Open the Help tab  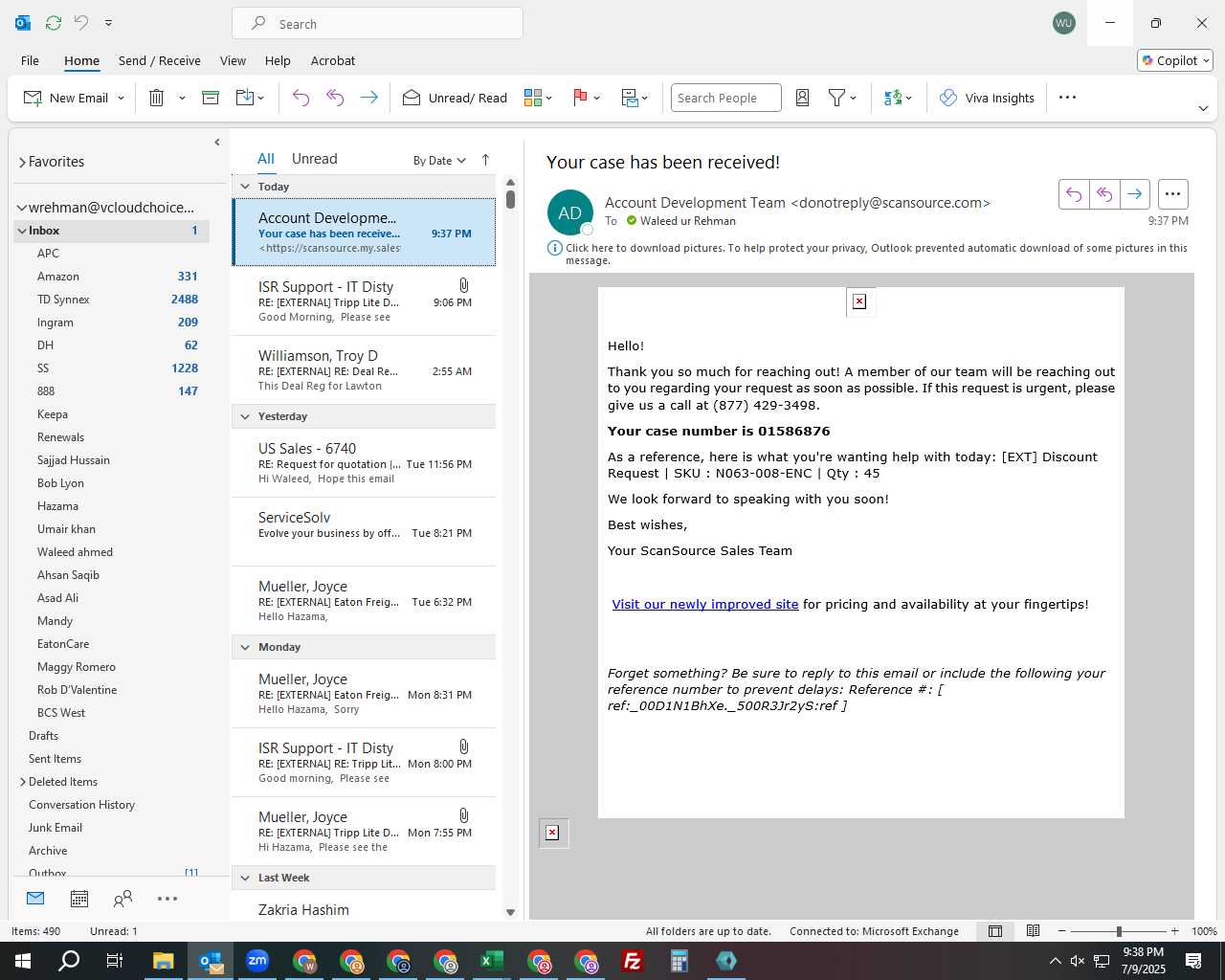click(278, 60)
